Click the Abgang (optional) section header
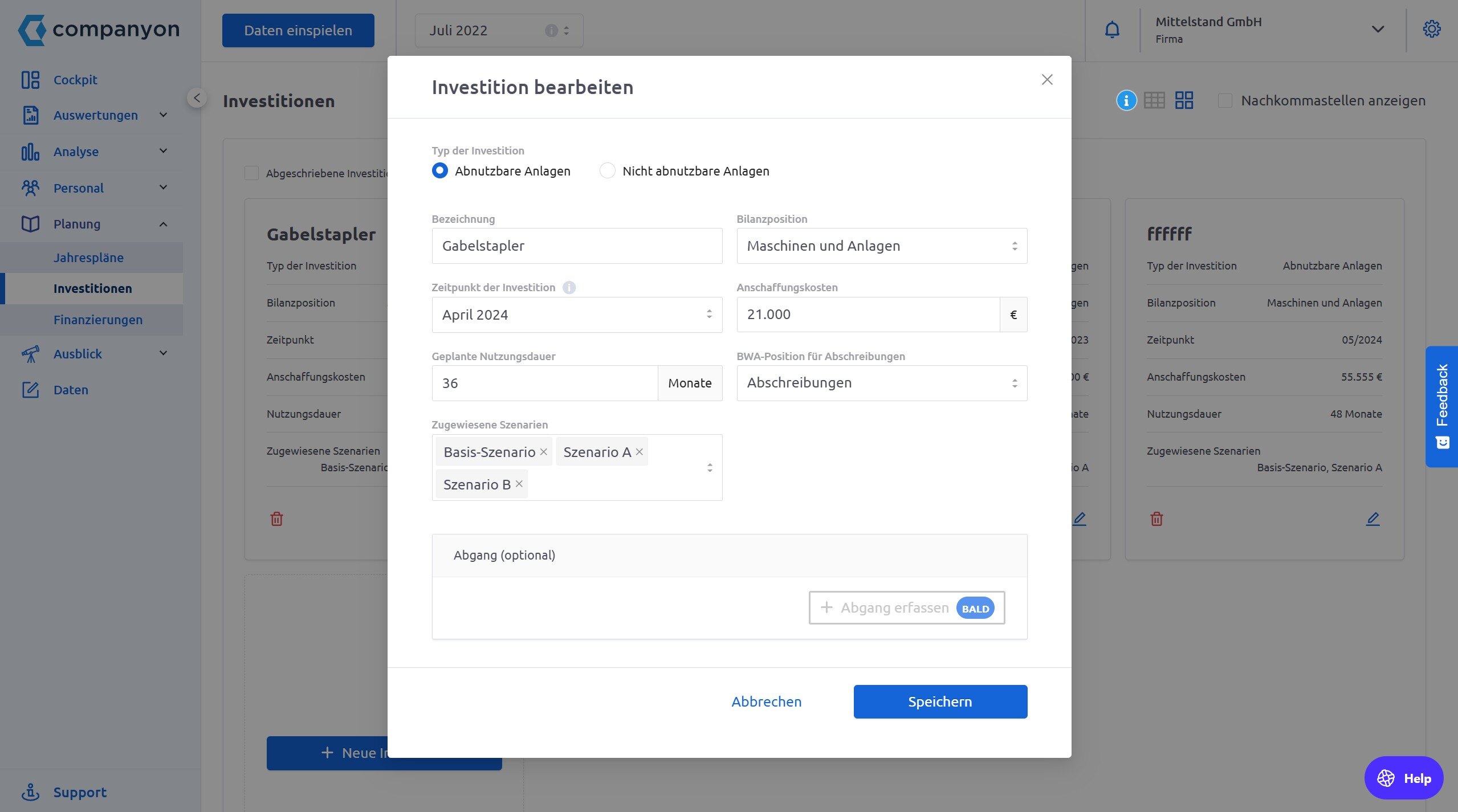The height and width of the screenshot is (812, 1458). [x=730, y=556]
